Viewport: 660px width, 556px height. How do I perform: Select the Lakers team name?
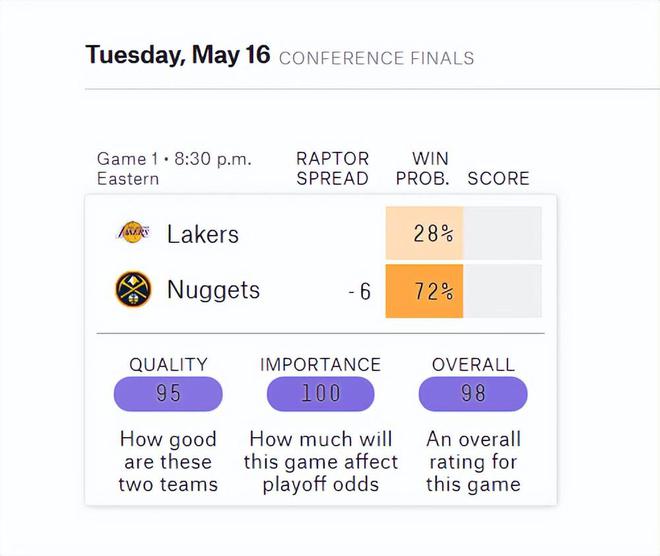tap(203, 234)
